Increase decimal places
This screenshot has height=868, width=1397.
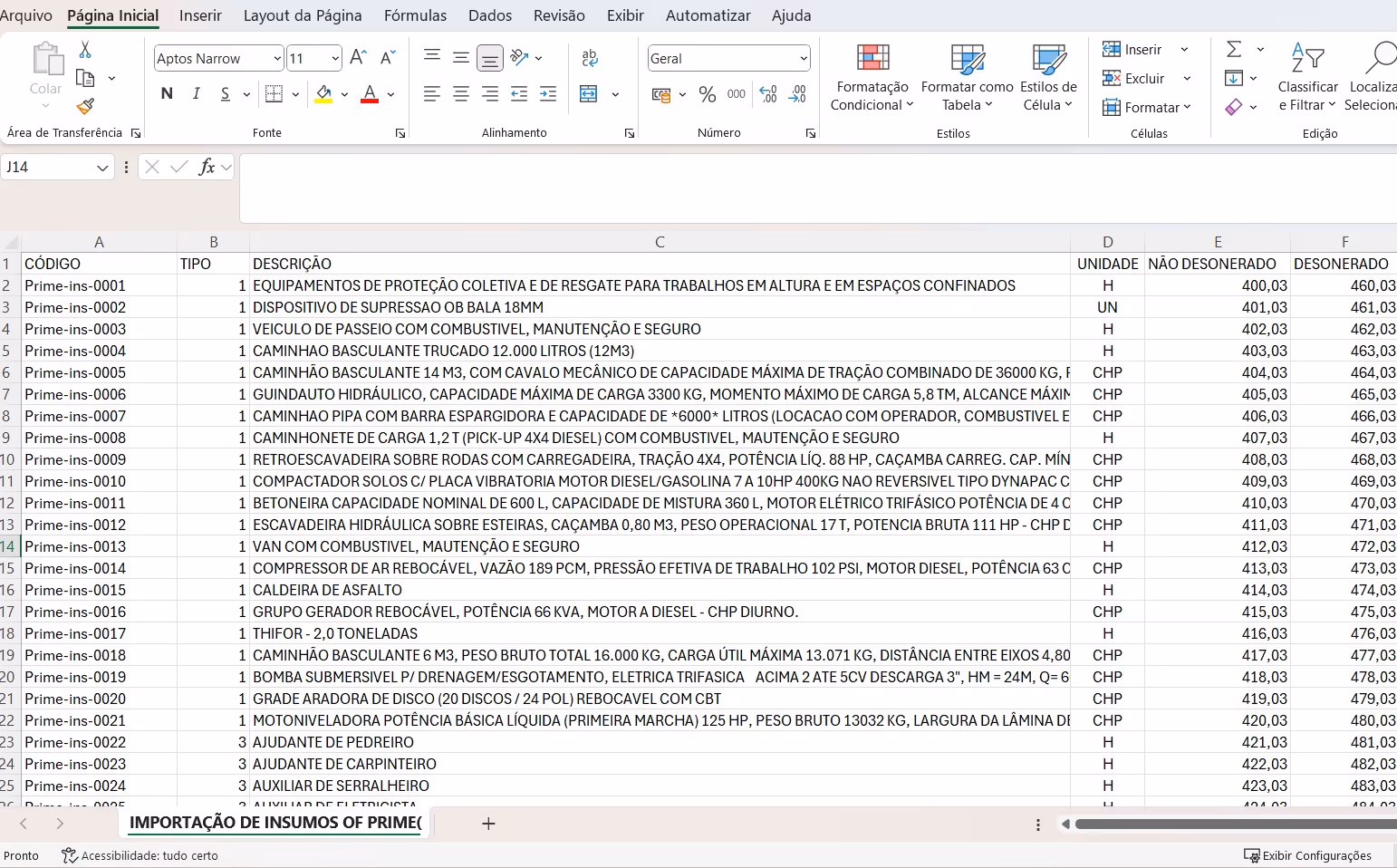[x=768, y=94]
